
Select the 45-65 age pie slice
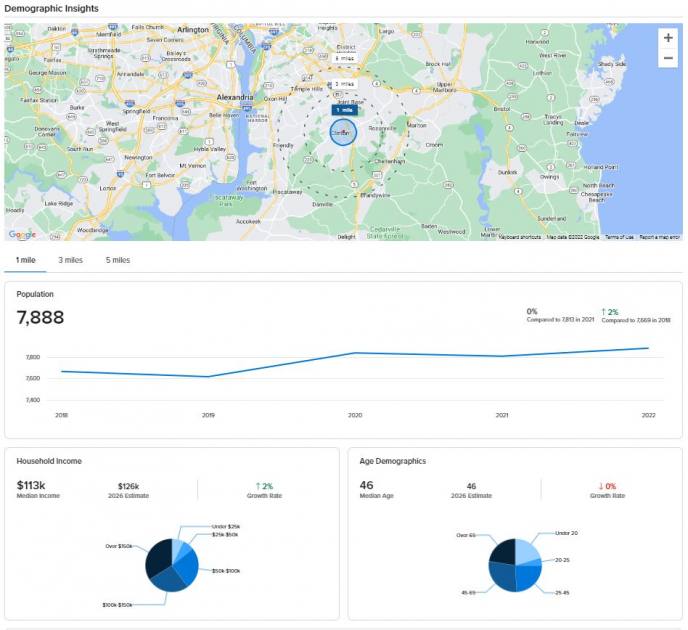coord(501,576)
